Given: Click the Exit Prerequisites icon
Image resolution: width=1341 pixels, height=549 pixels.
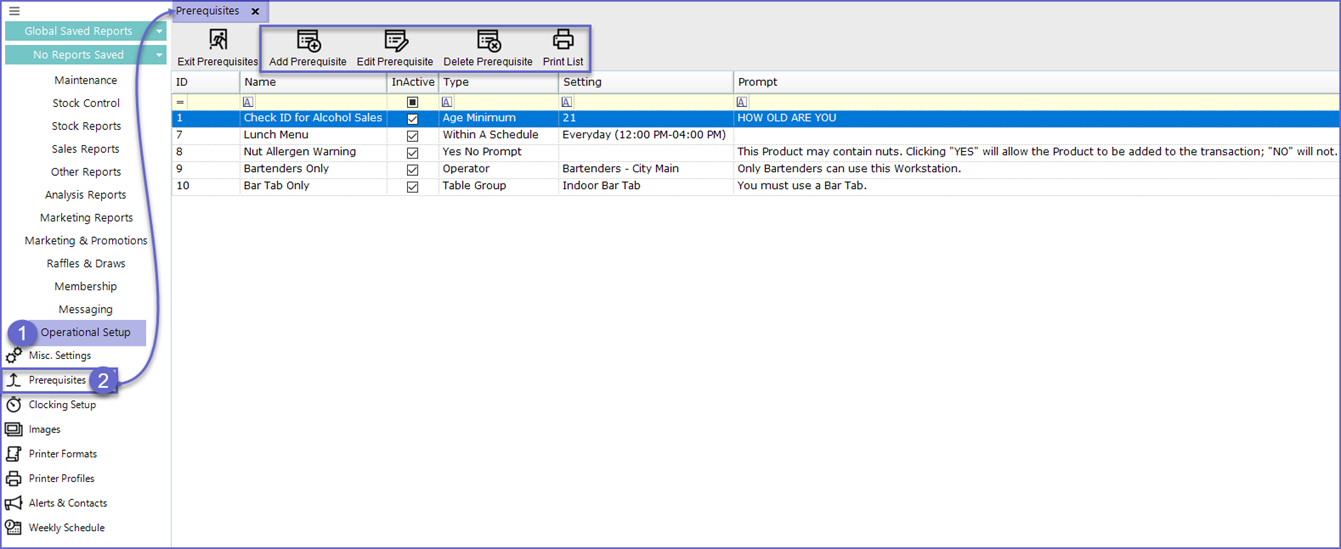Looking at the screenshot, I should point(217,41).
